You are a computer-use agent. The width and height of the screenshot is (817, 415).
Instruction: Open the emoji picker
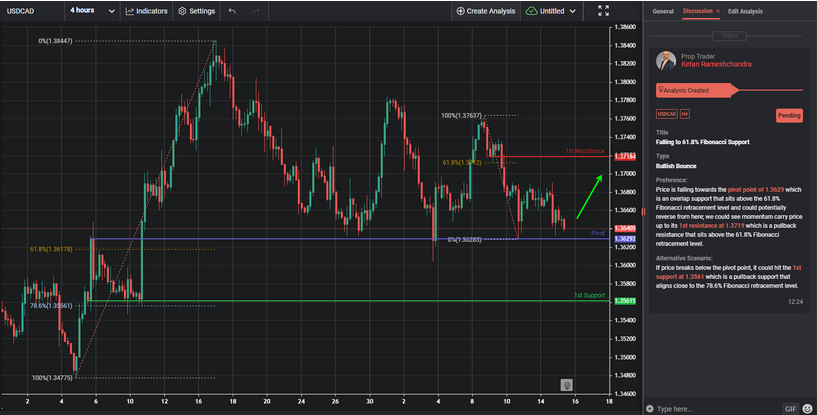807,409
